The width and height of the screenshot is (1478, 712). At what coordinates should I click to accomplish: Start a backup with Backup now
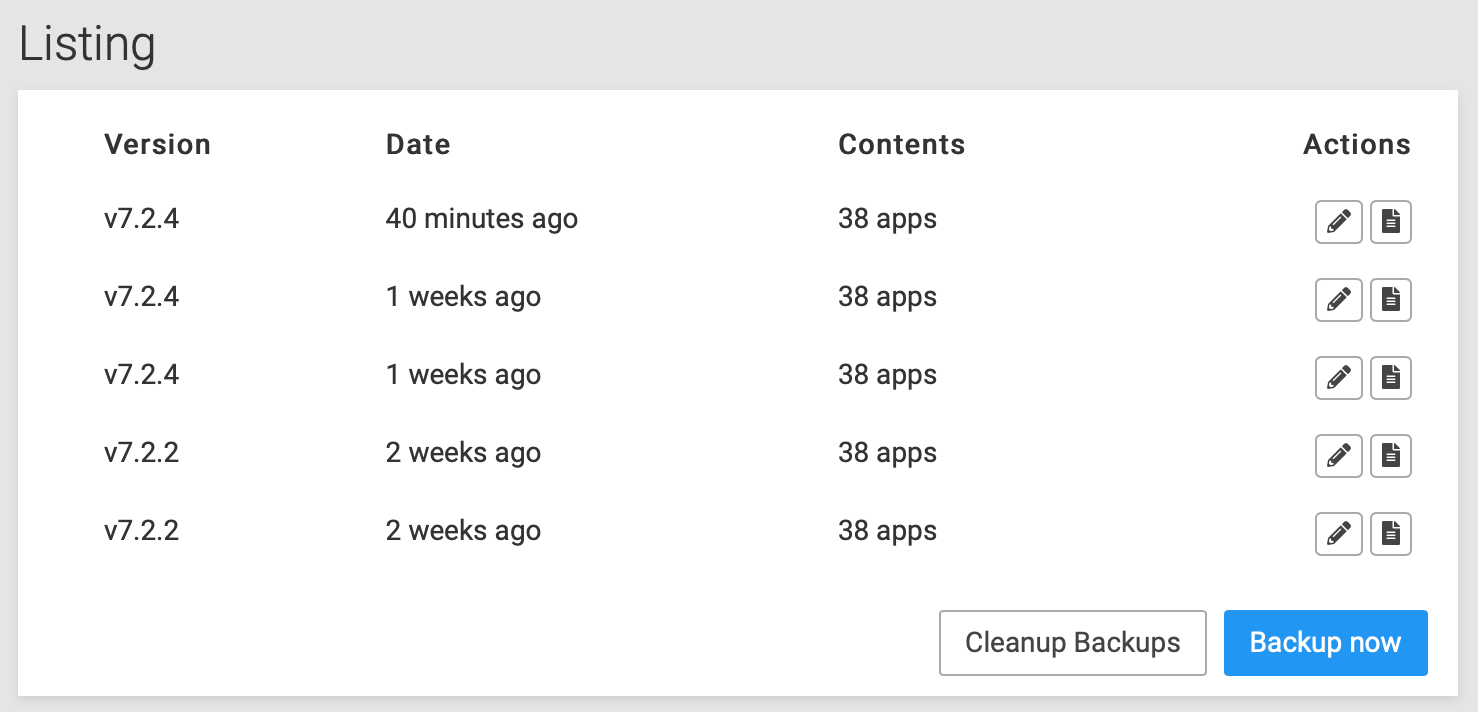1325,643
